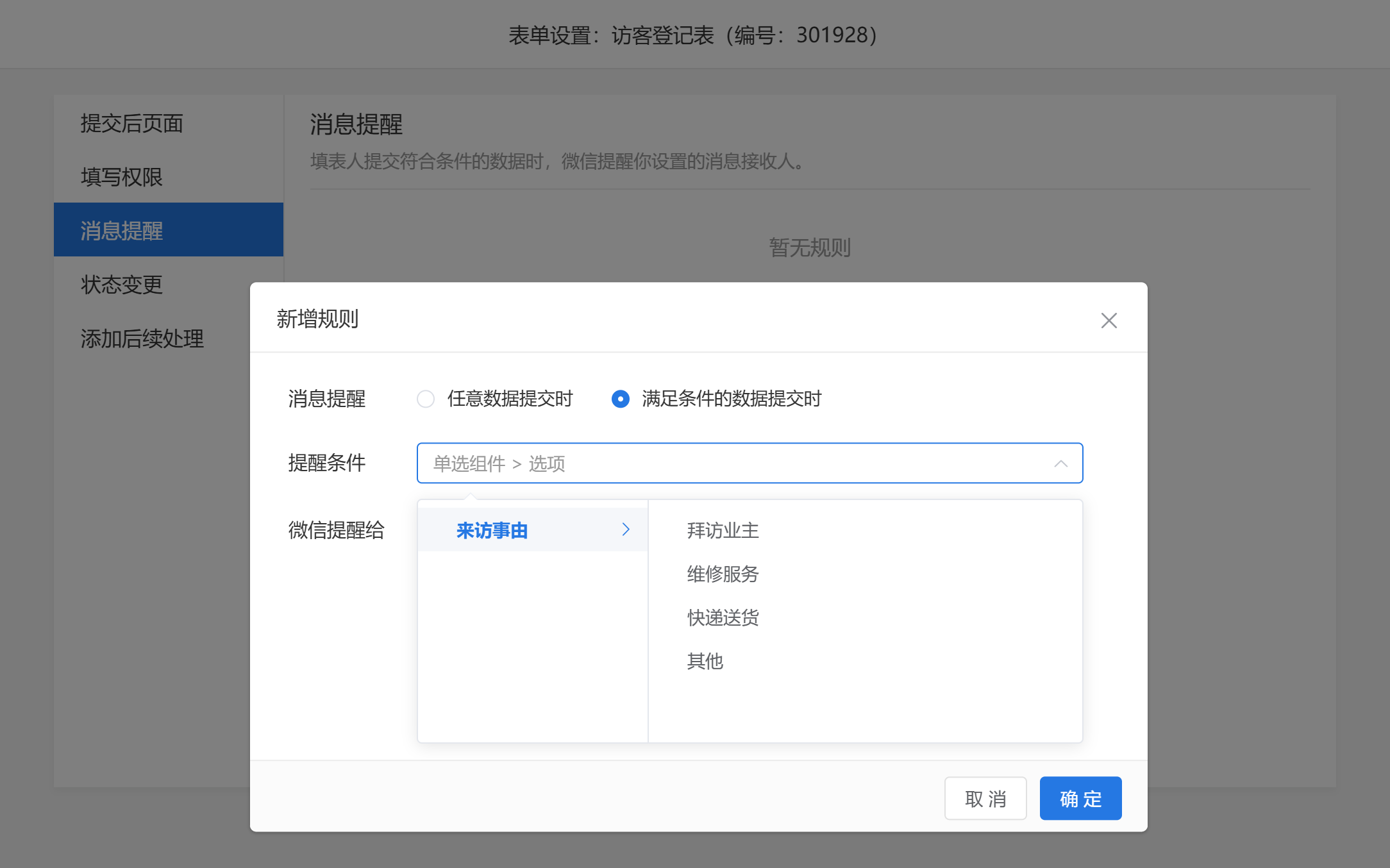Image resolution: width=1390 pixels, height=868 pixels.
Task: Open the 提交后页面 sidebar item
Action: tap(132, 123)
